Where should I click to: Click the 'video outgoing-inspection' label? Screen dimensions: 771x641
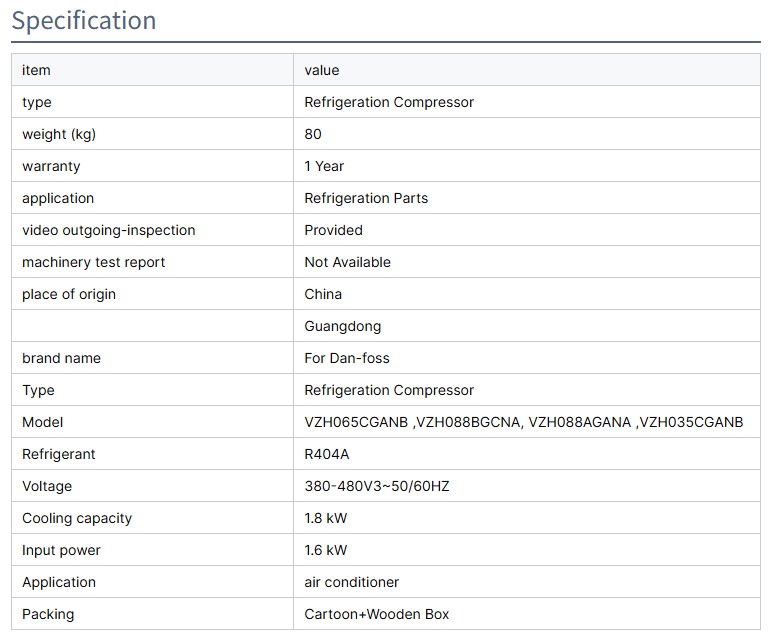pos(108,230)
